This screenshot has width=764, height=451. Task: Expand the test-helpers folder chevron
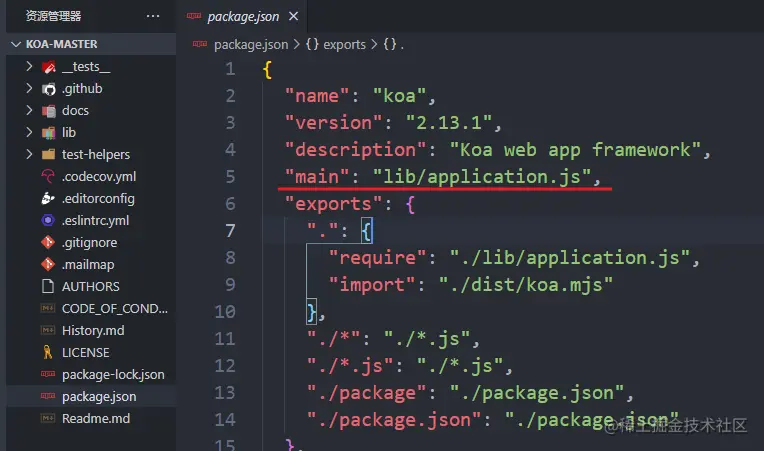29,154
